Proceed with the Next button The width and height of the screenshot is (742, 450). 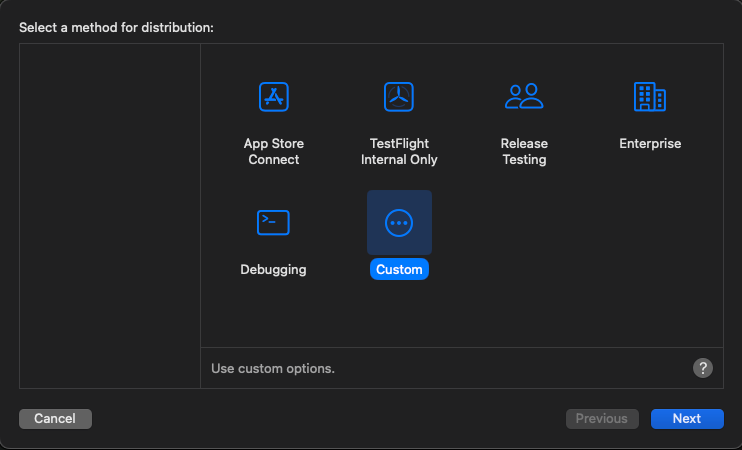pos(687,419)
